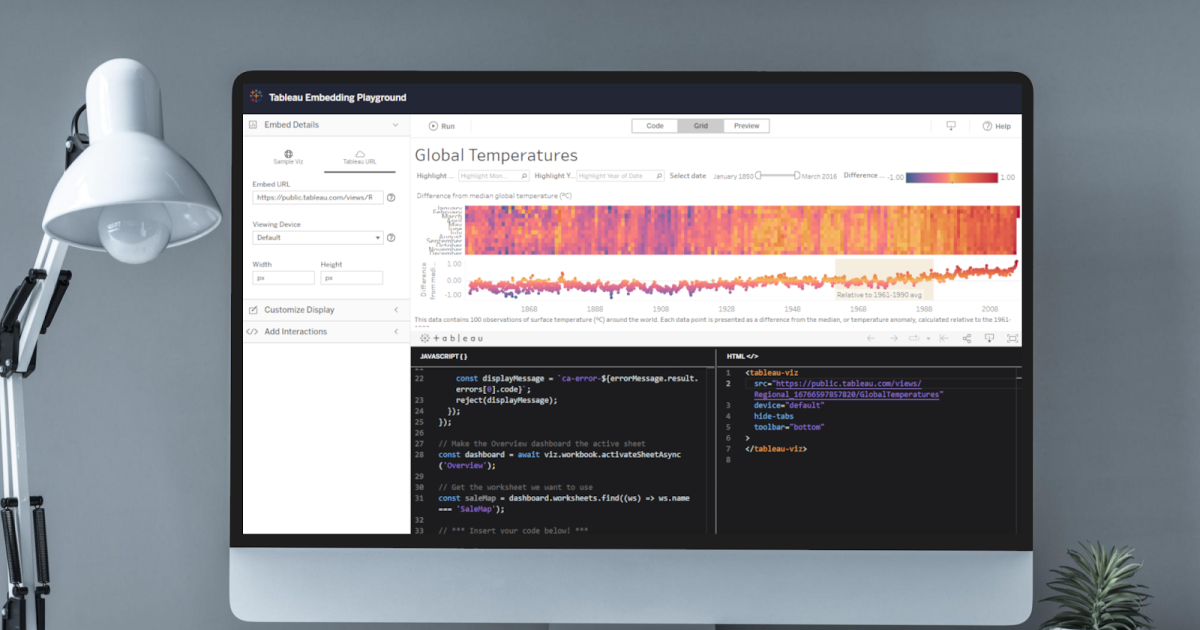Click the 'Make the Overview dashboard' comment line
The width and height of the screenshot is (1200, 630).
(x=541, y=443)
